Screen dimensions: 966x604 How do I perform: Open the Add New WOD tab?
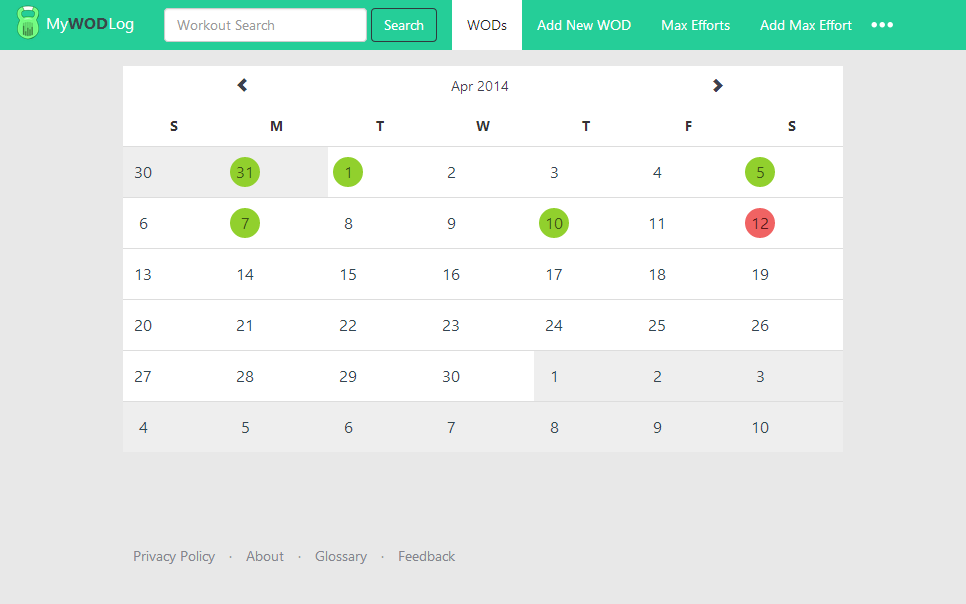[x=584, y=25]
